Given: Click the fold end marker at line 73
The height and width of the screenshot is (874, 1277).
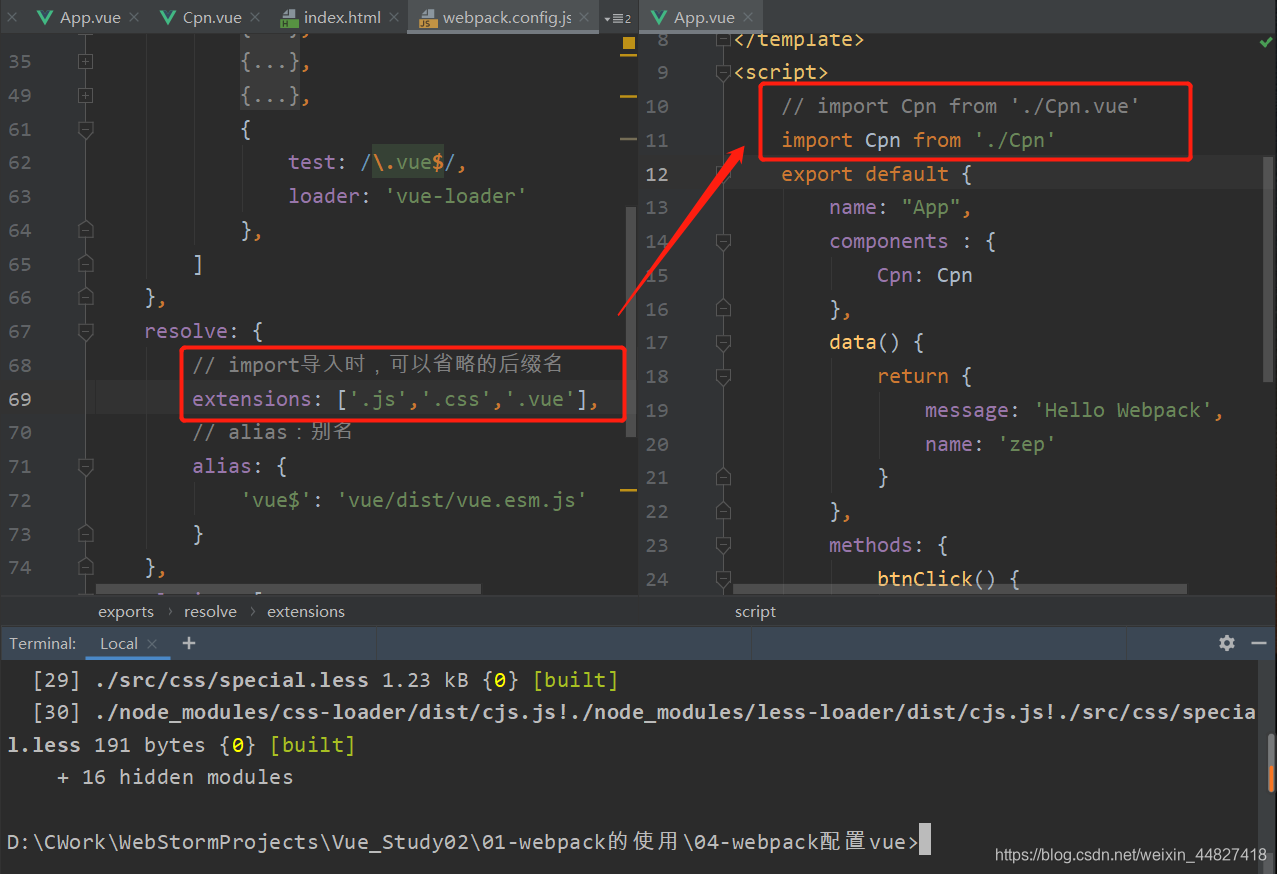Looking at the screenshot, I should click(x=85, y=534).
